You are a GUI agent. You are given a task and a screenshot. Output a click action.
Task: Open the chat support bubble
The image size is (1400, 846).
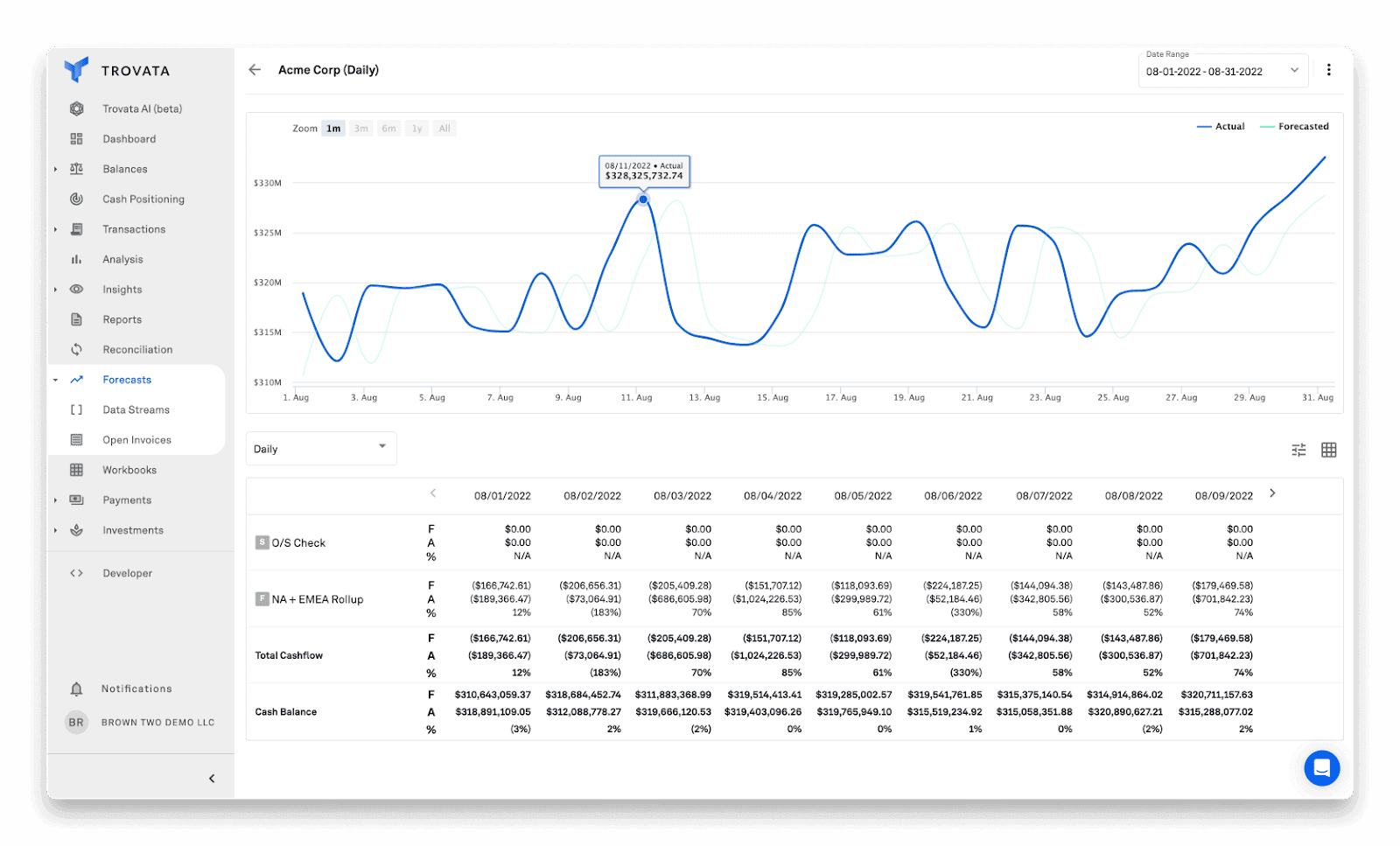pyautogui.click(x=1321, y=768)
